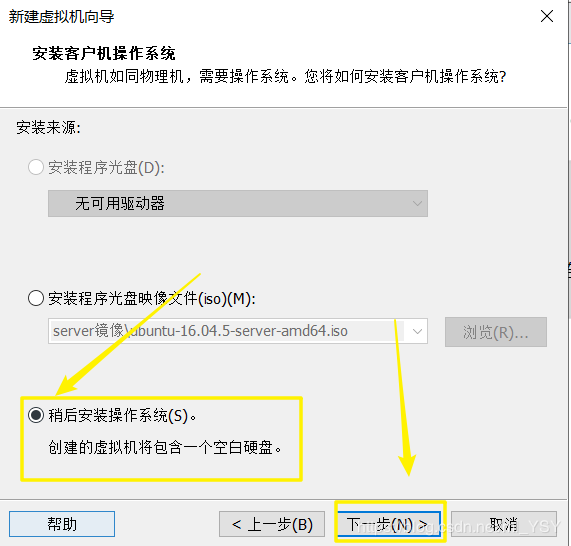
Task: Click the 安装客户机操作系统 heading
Action: (104, 54)
